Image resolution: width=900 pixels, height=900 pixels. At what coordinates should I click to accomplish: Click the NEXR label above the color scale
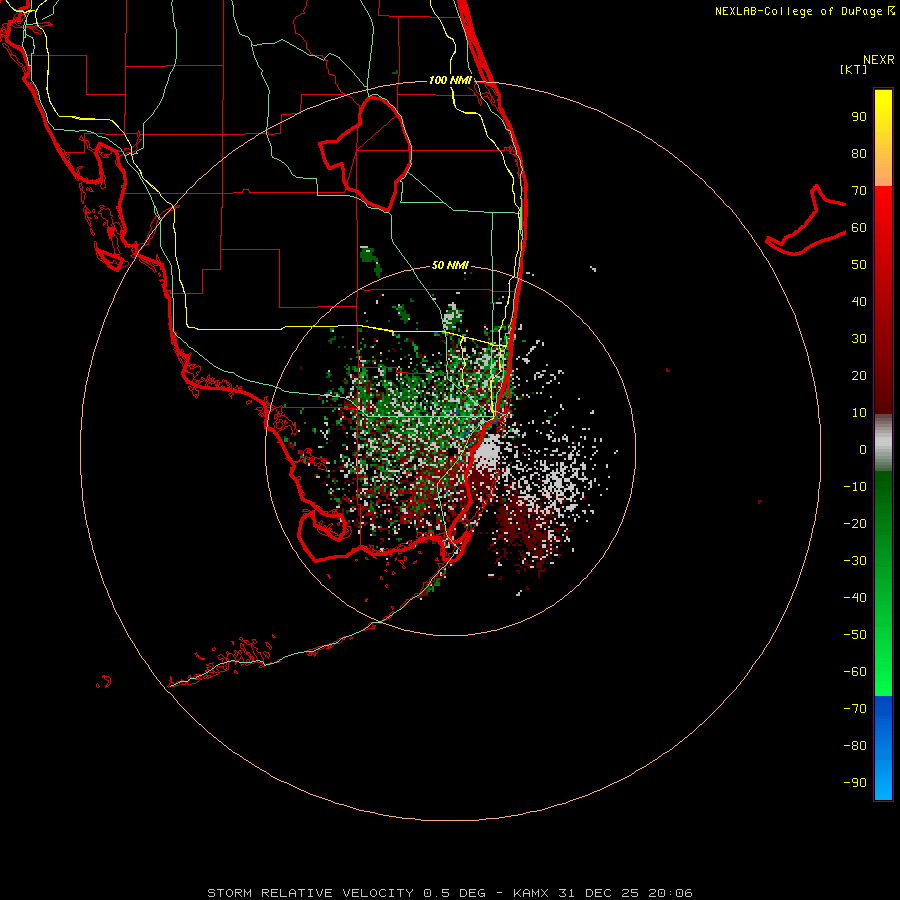tap(879, 60)
